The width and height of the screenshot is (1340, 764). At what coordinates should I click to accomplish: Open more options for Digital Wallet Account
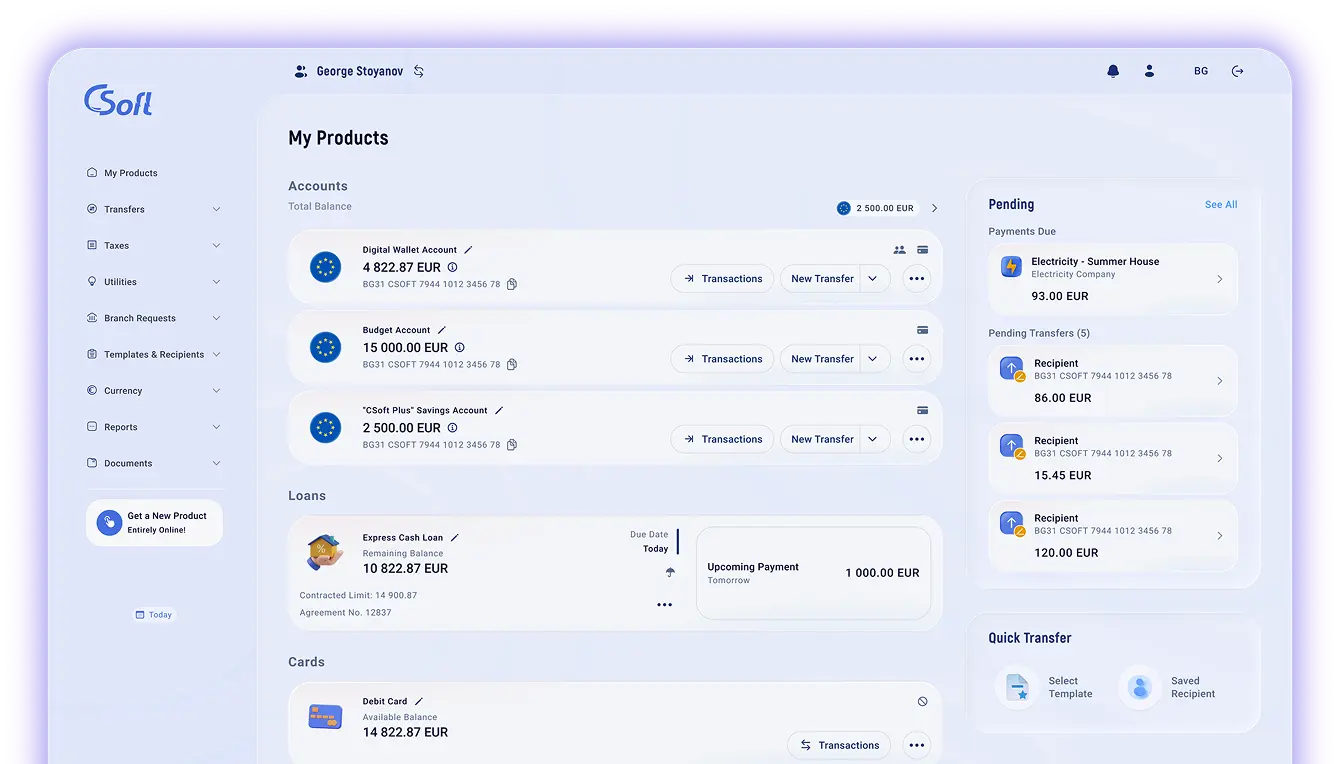coord(917,279)
